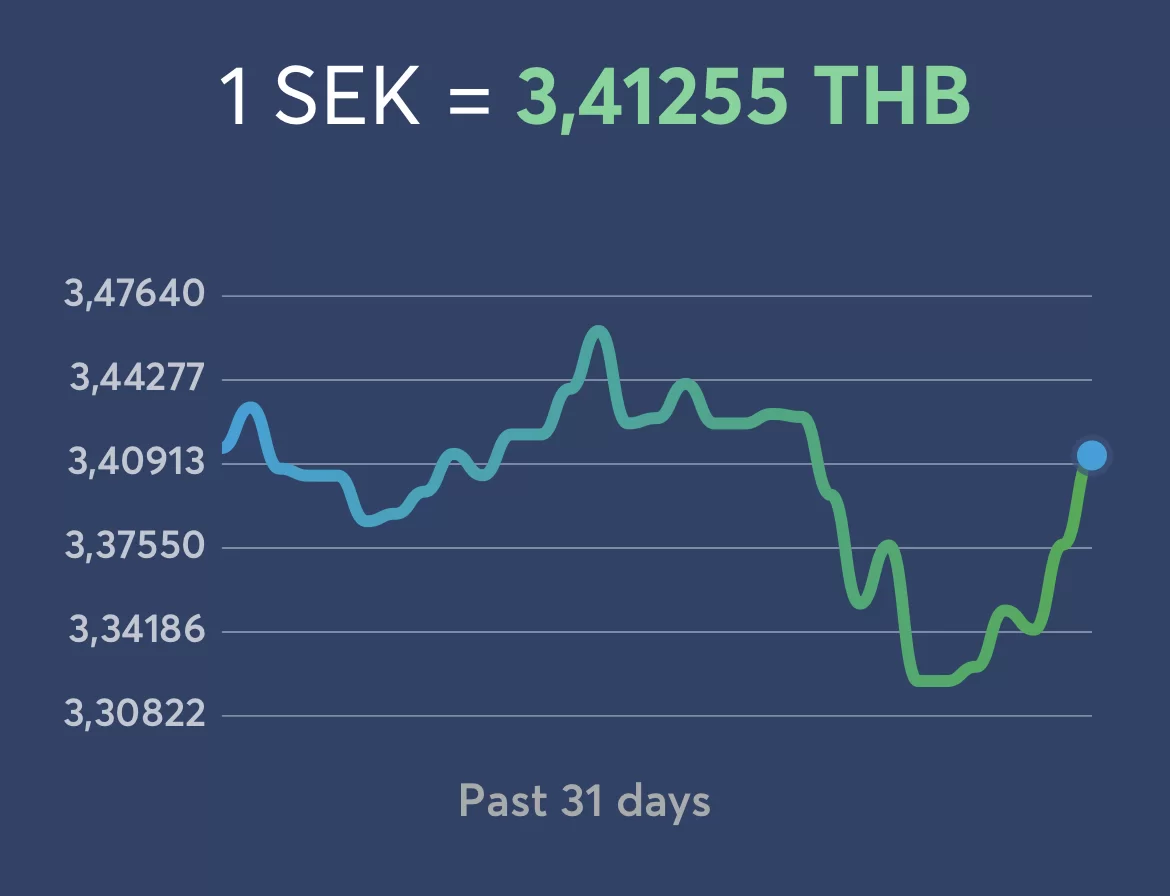Click the SEK currency code in header
This screenshot has height=896, width=1170.
click(x=347, y=98)
